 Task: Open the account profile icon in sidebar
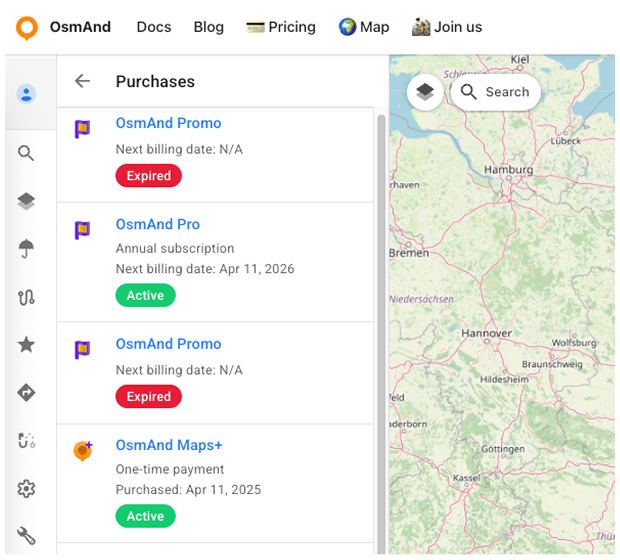[27, 95]
